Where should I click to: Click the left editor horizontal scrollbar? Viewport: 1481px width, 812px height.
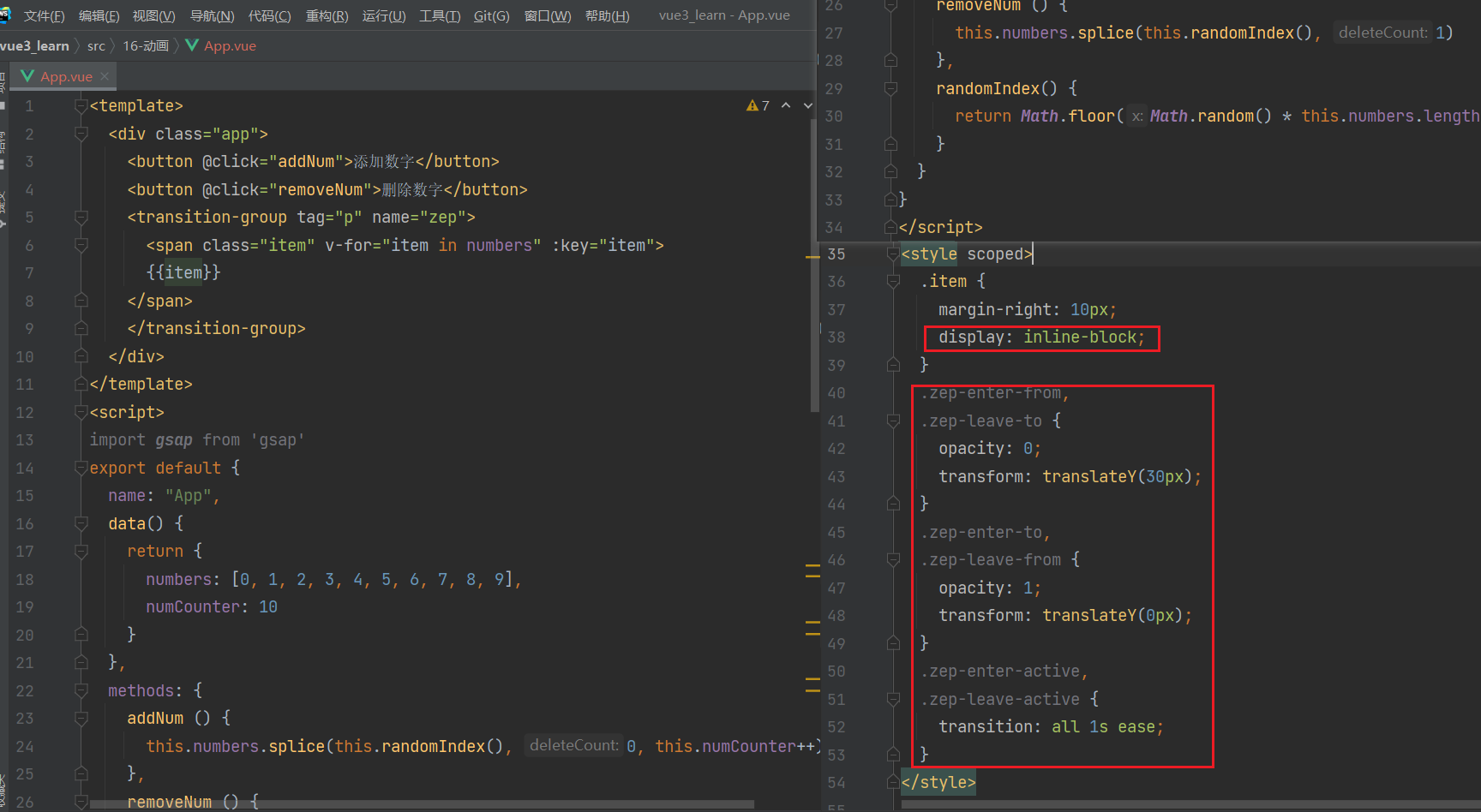422,804
